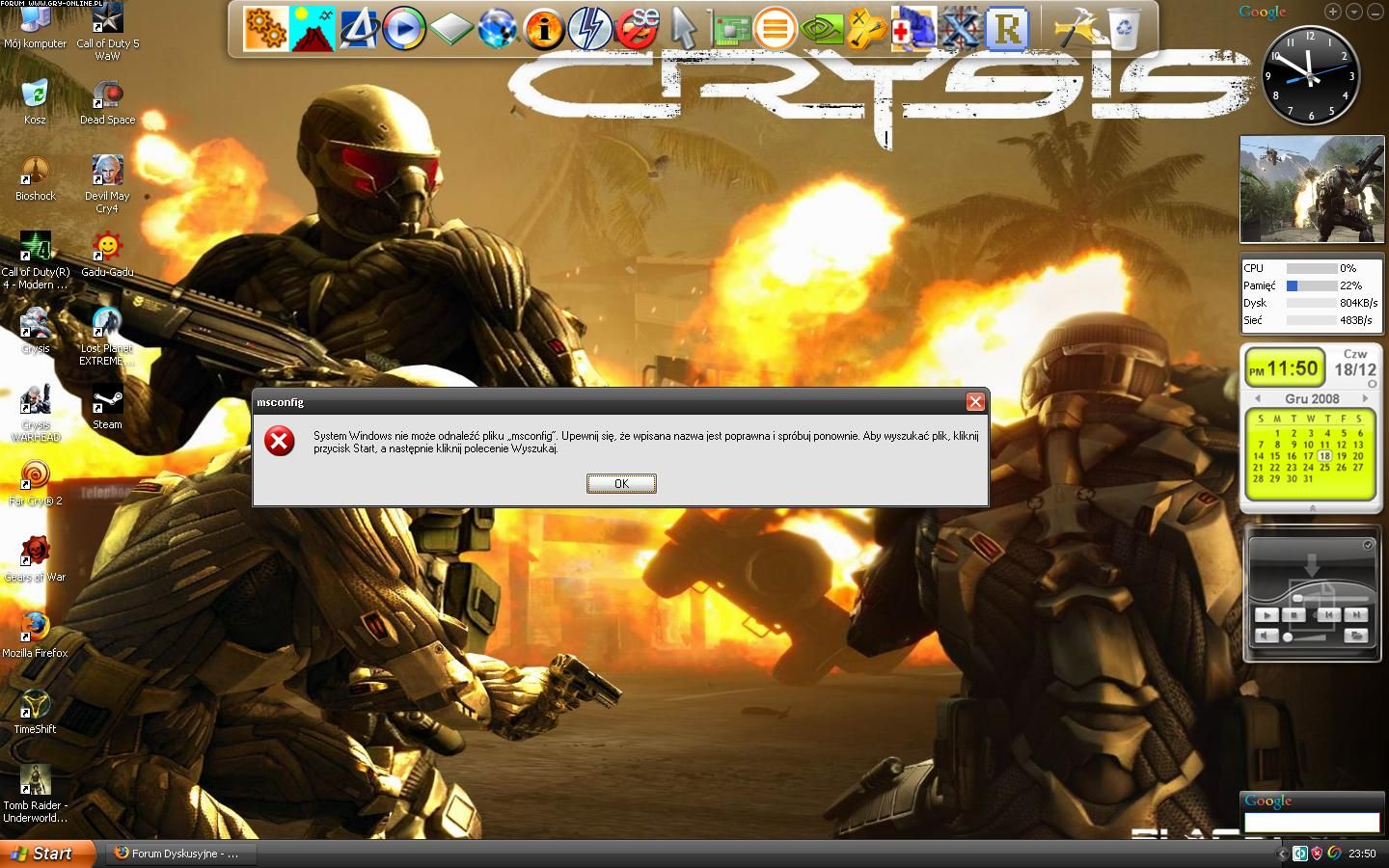Image resolution: width=1389 pixels, height=868 pixels.
Task: Select the TimeShift desktop shortcut
Action: coord(35,713)
